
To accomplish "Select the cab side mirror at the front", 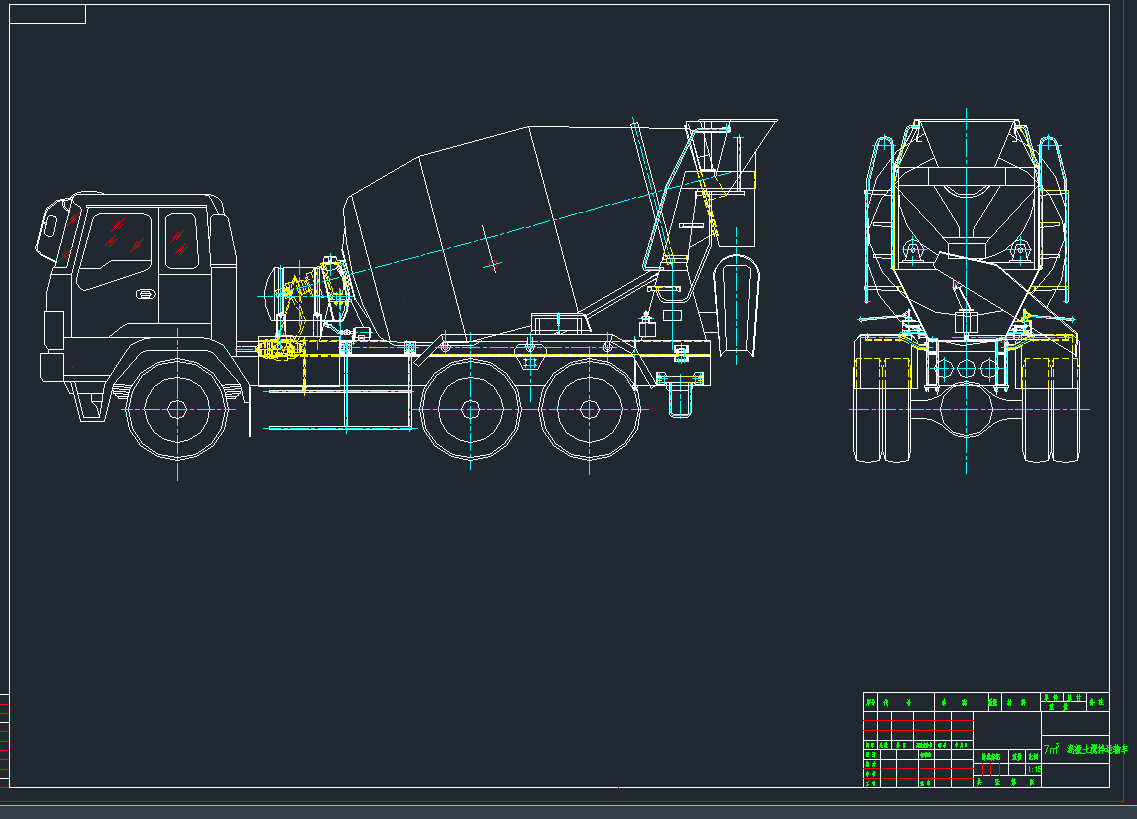I will [x=47, y=232].
